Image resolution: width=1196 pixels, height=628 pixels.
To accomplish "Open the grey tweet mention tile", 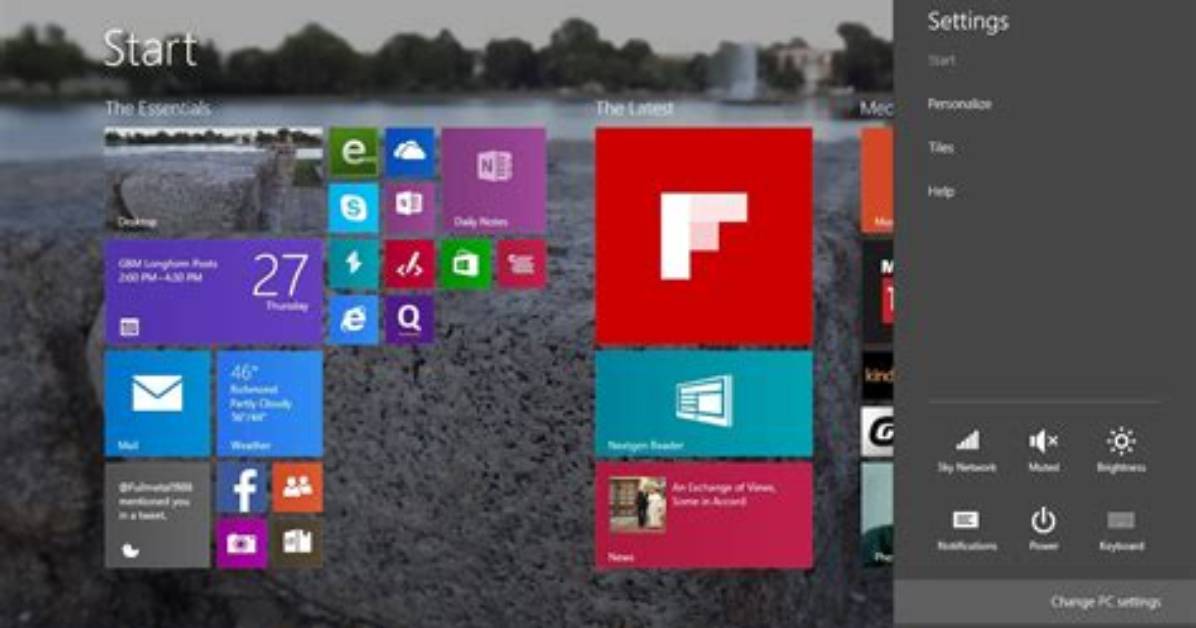I will (157, 514).
